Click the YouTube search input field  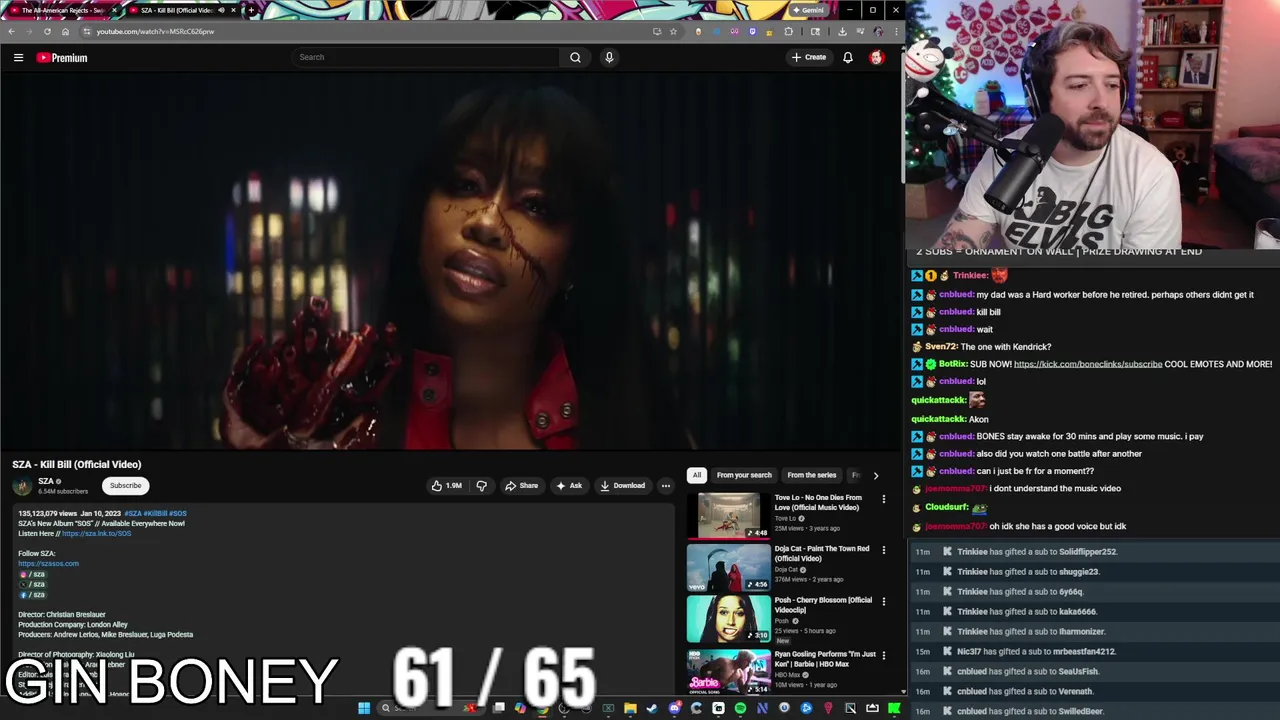point(425,57)
